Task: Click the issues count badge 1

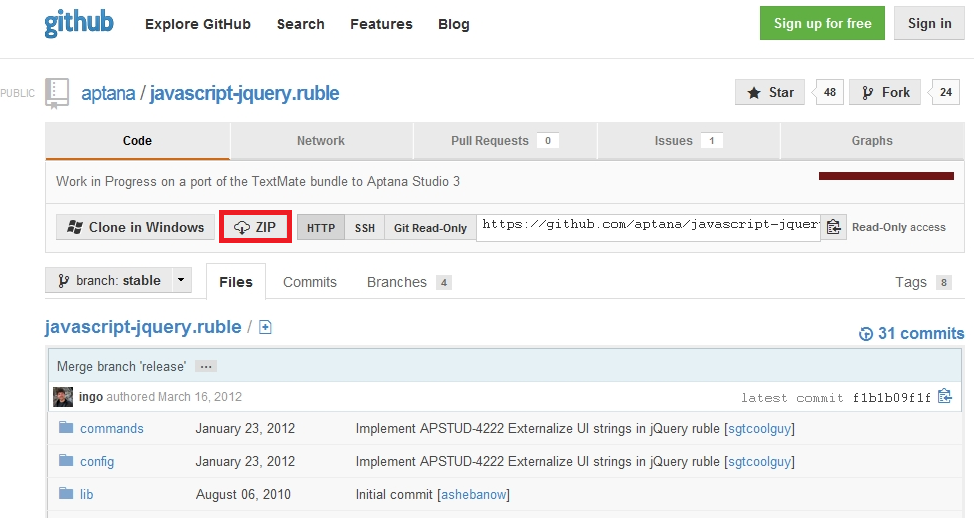Action: pos(712,141)
